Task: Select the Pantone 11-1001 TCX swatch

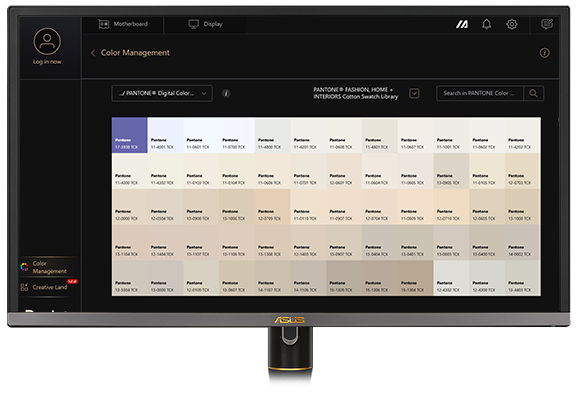Action: (x=451, y=135)
